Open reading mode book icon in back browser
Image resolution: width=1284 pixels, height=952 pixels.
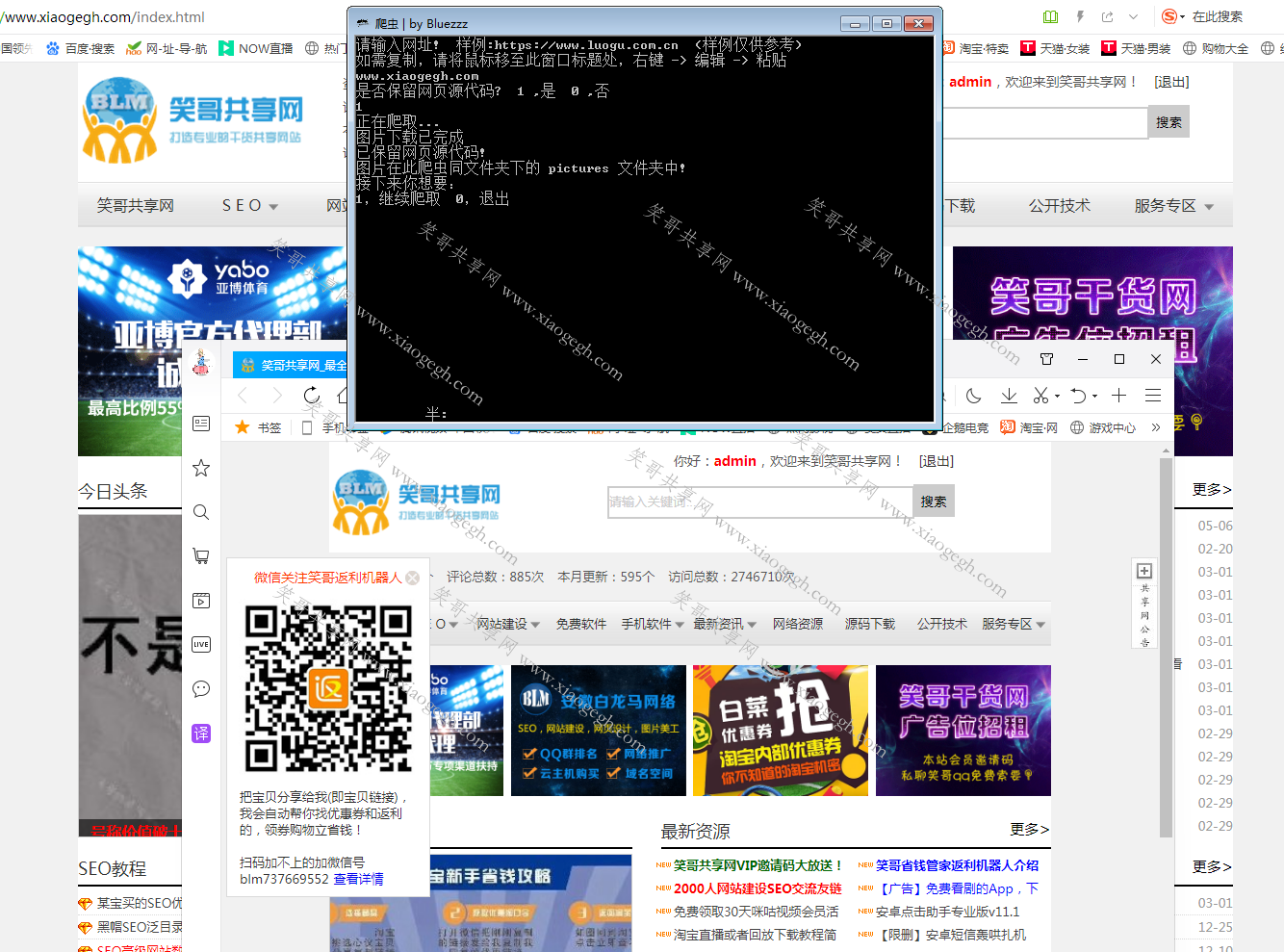click(1051, 16)
